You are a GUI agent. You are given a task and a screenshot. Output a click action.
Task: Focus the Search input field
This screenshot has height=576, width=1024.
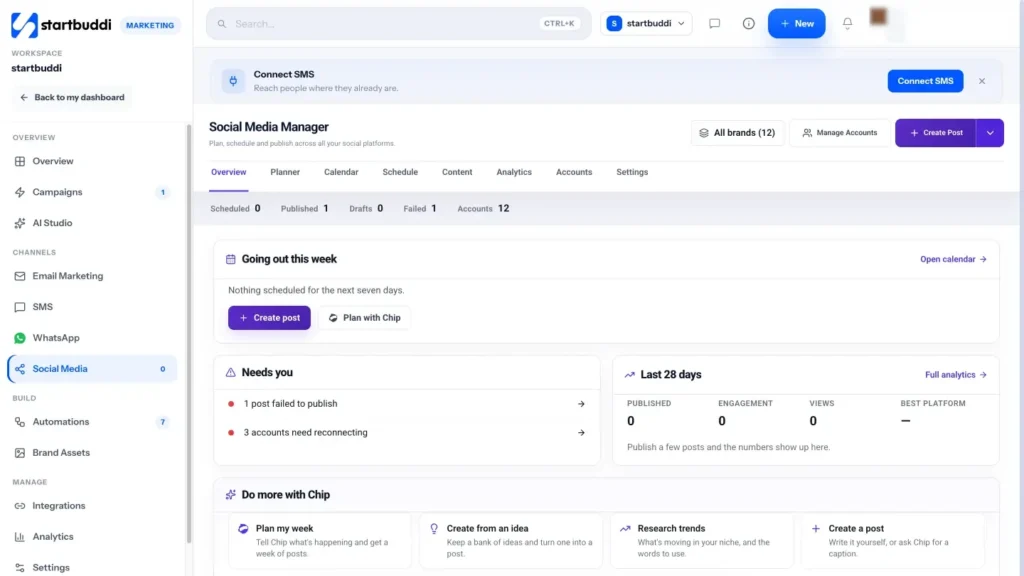click(398, 24)
